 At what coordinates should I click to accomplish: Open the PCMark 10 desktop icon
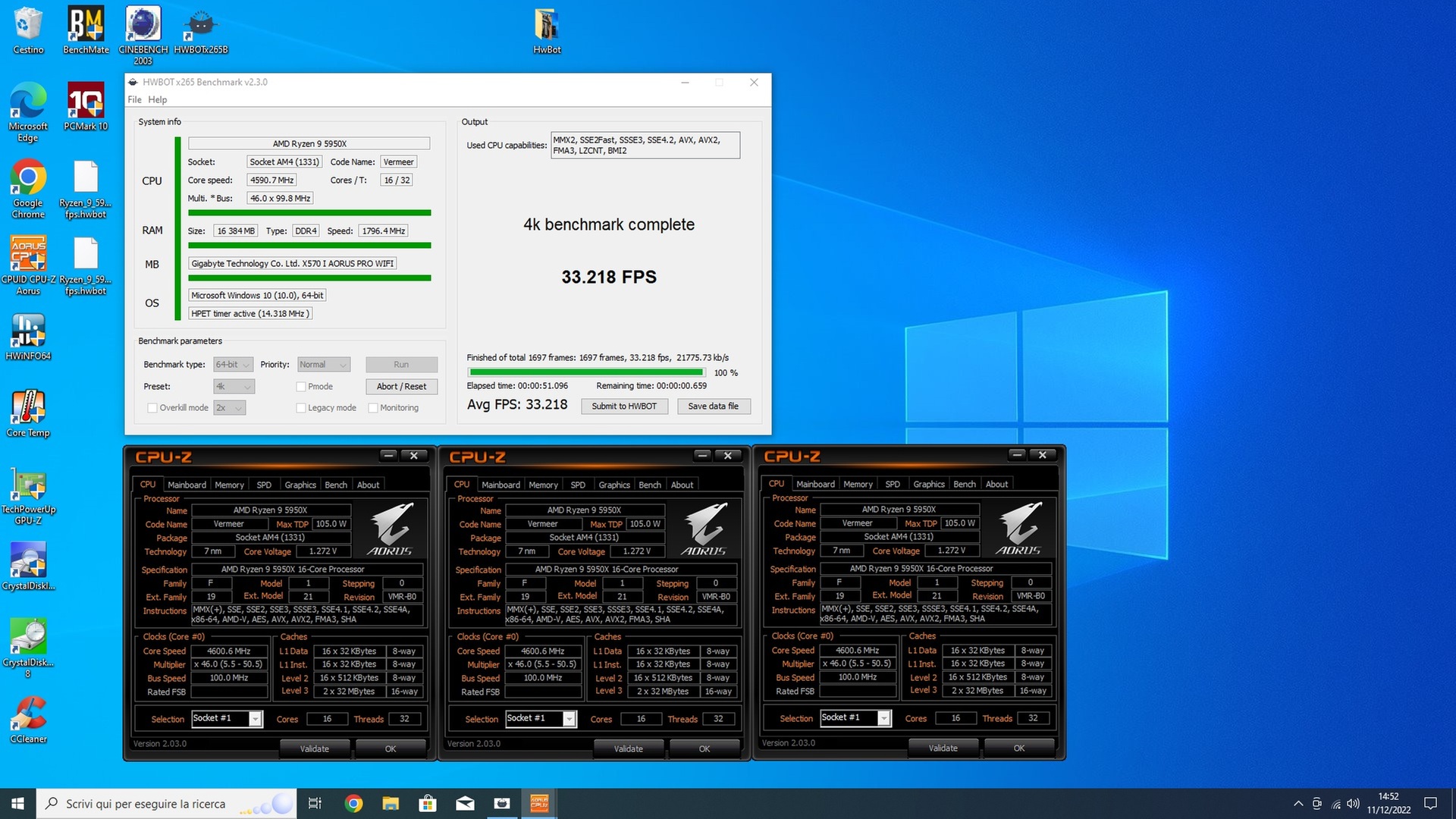[86, 106]
